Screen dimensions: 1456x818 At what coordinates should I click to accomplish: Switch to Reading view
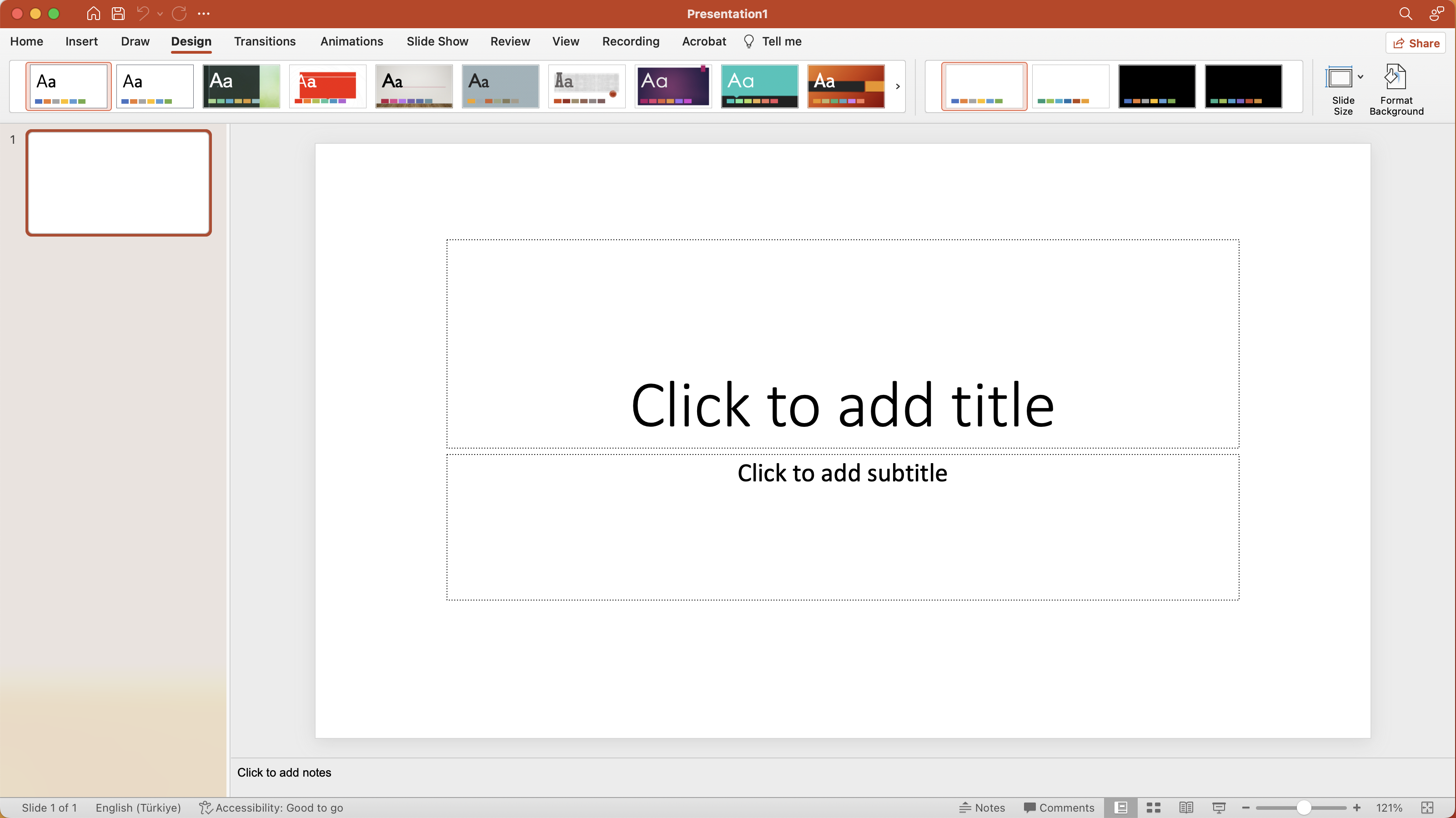tap(1186, 807)
